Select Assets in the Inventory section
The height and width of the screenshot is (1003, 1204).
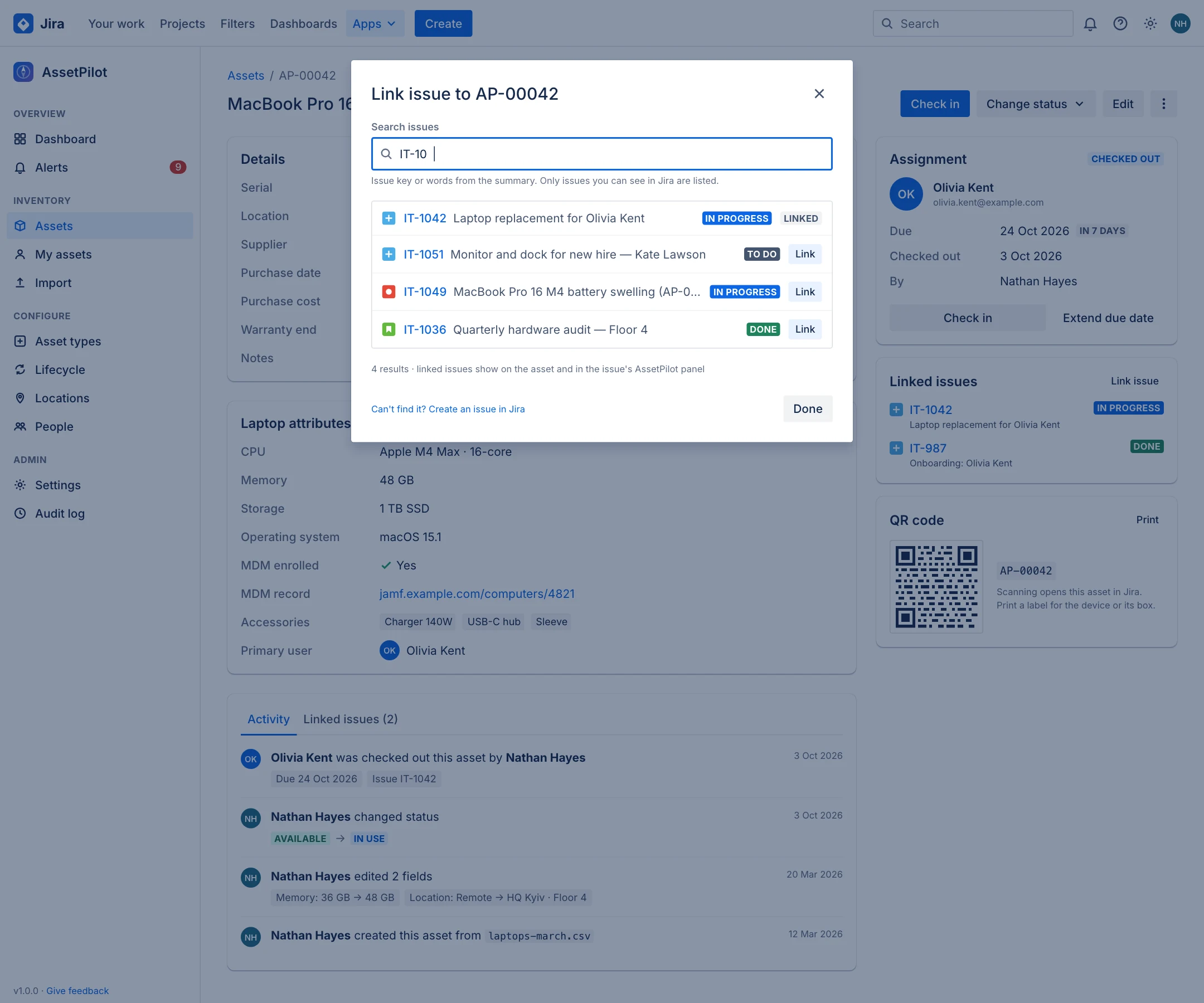click(100, 226)
